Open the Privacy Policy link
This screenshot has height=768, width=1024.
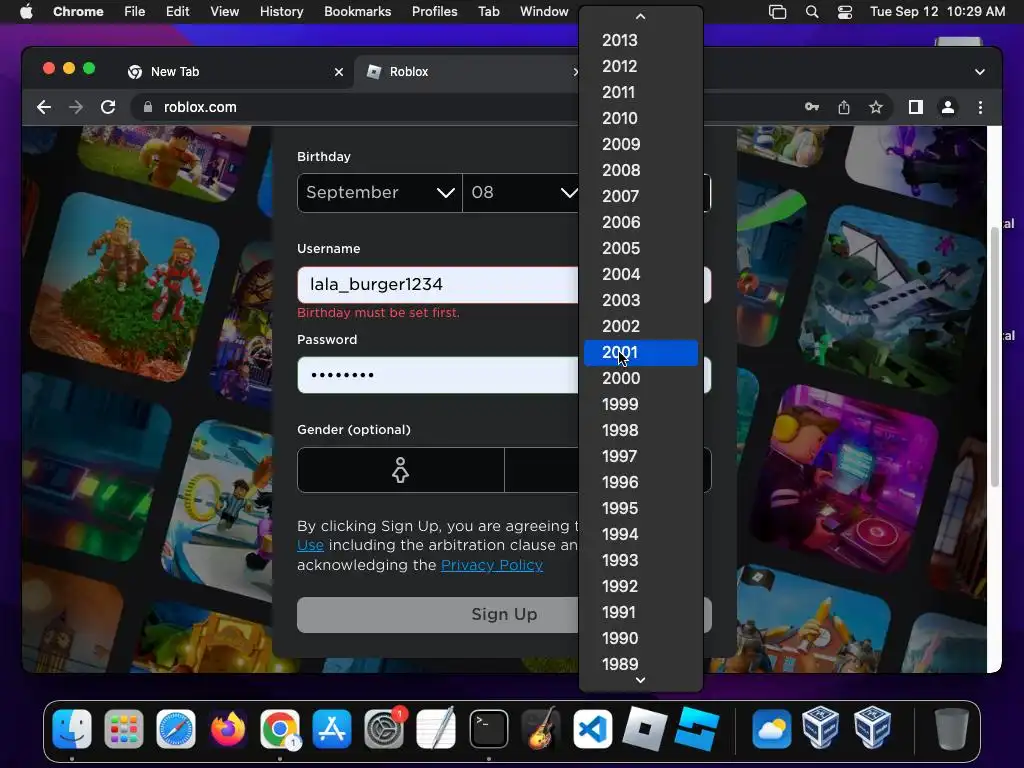point(492,565)
